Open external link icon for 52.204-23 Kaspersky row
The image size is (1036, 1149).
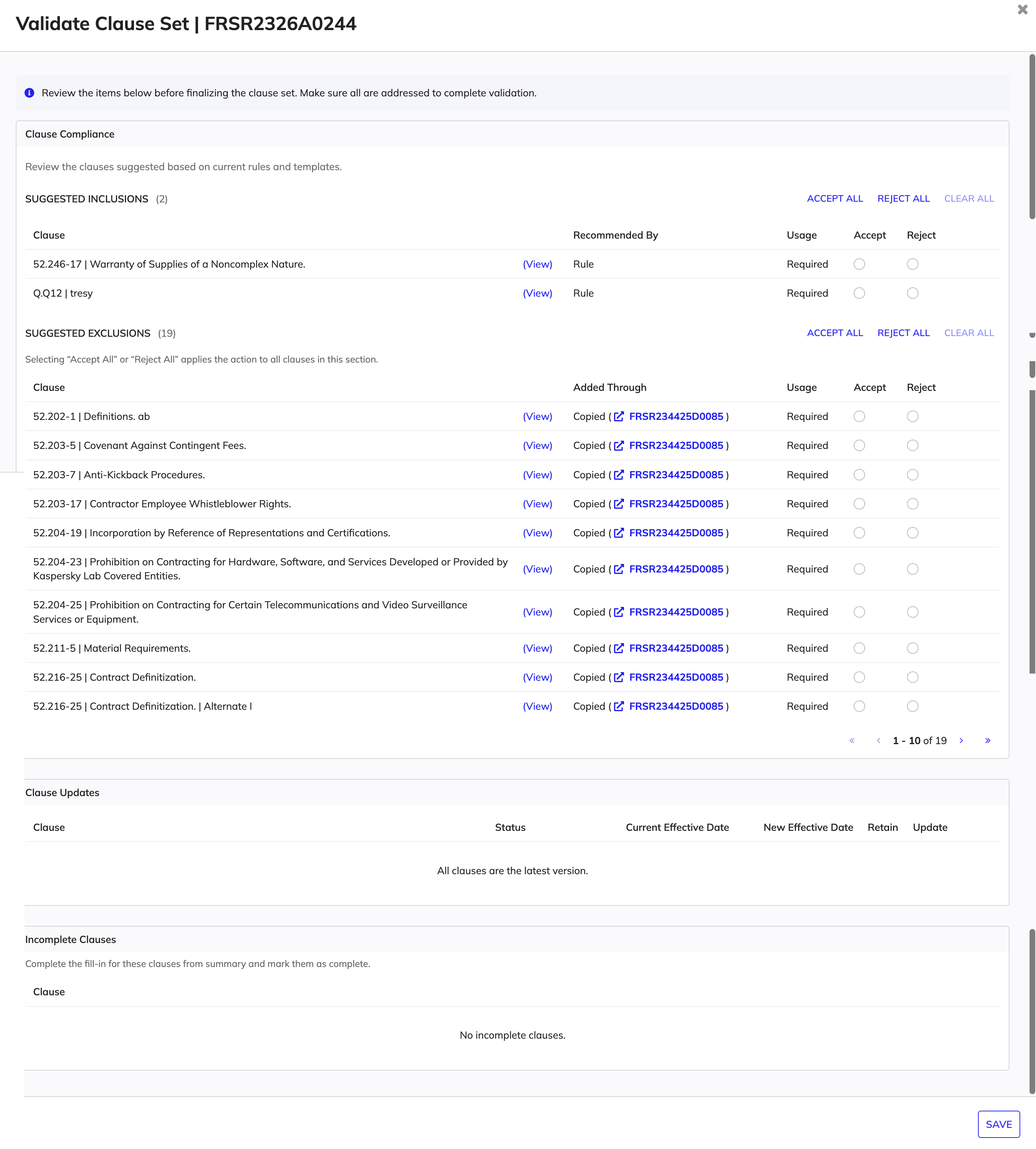619,569
